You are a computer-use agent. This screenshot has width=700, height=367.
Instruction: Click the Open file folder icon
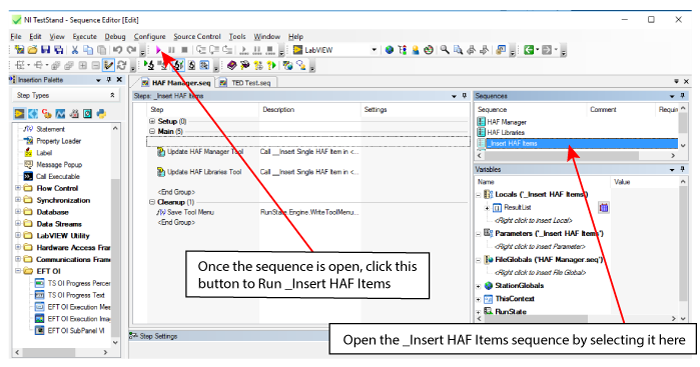point(32,50)
